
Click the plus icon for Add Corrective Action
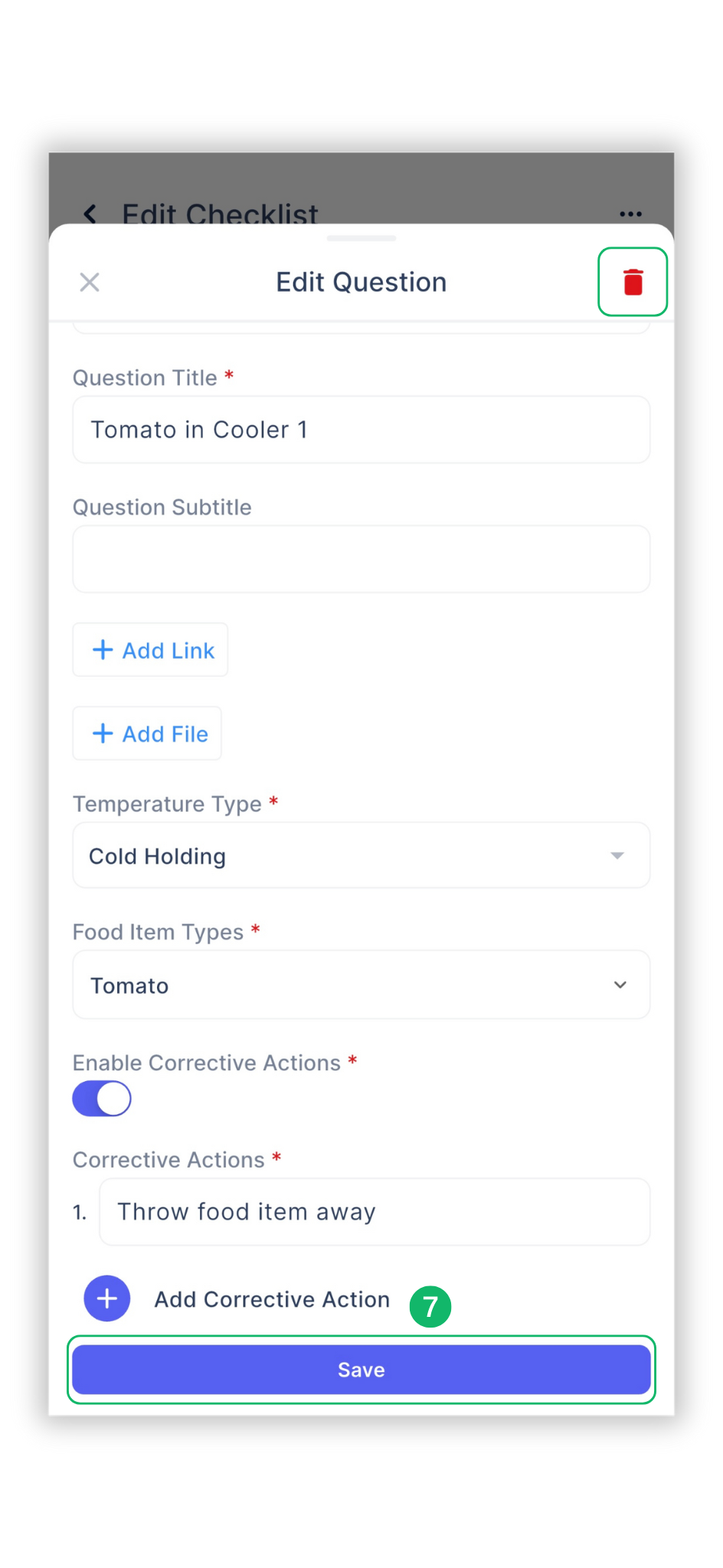point(106,1298)
